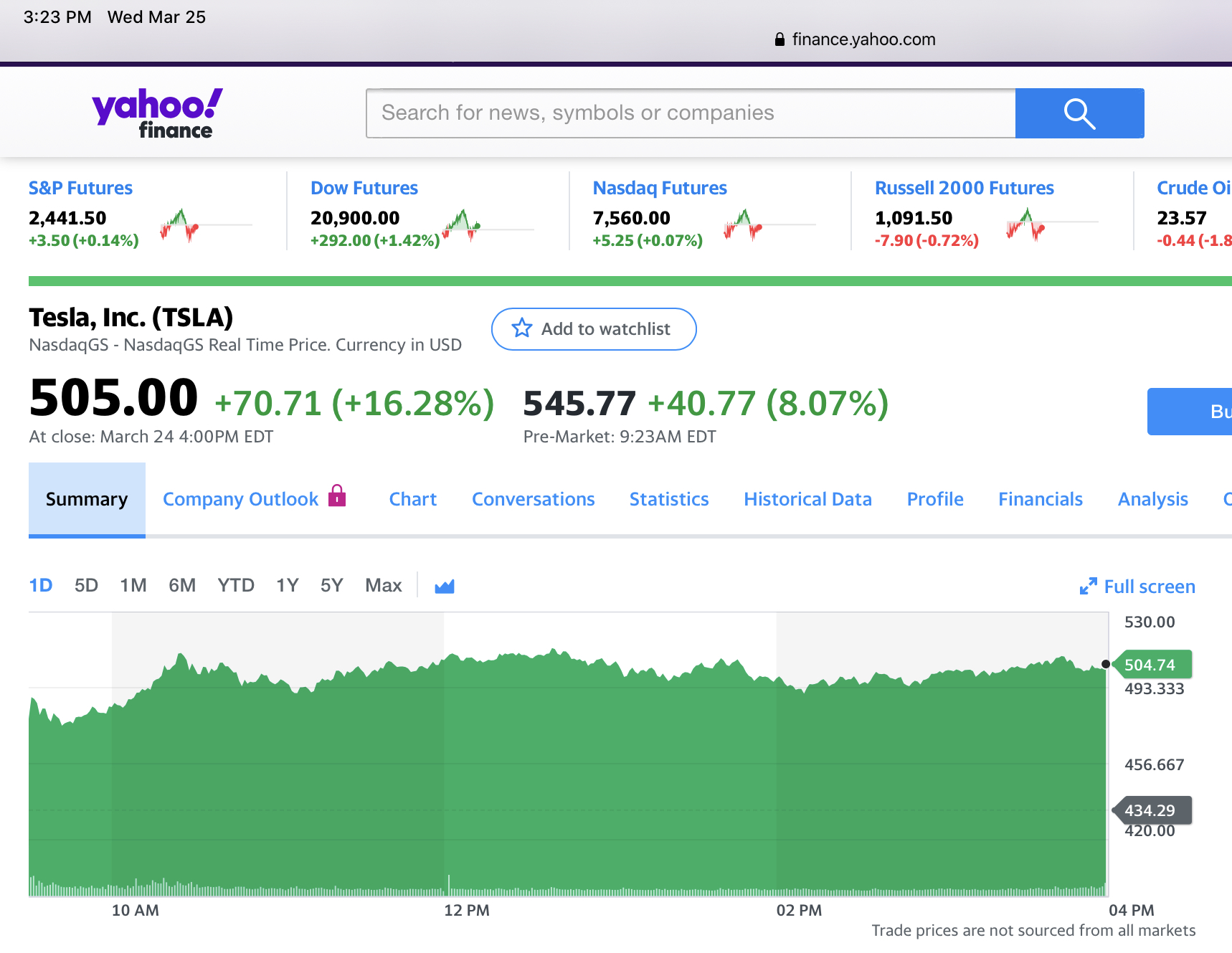Click the Full screen expand arrows icon
The width and height of the screenshot is (1232, 953).
point(1088,587)
